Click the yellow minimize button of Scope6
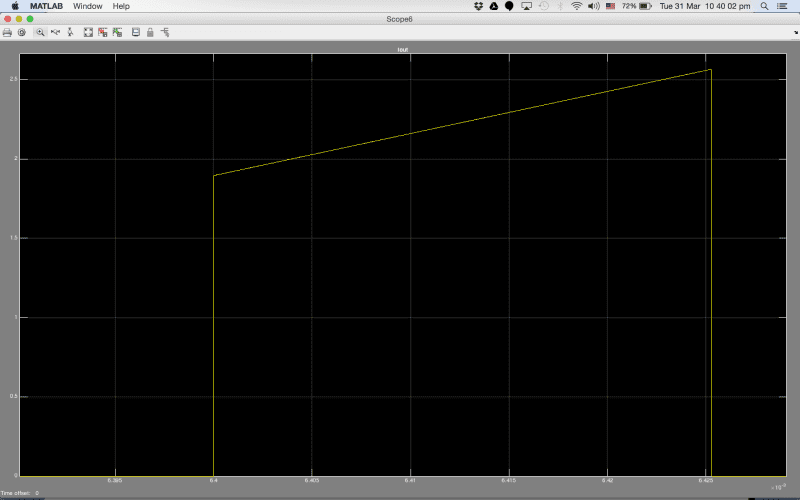This screenshot has height=500, width=800. (x=19, y=19)
